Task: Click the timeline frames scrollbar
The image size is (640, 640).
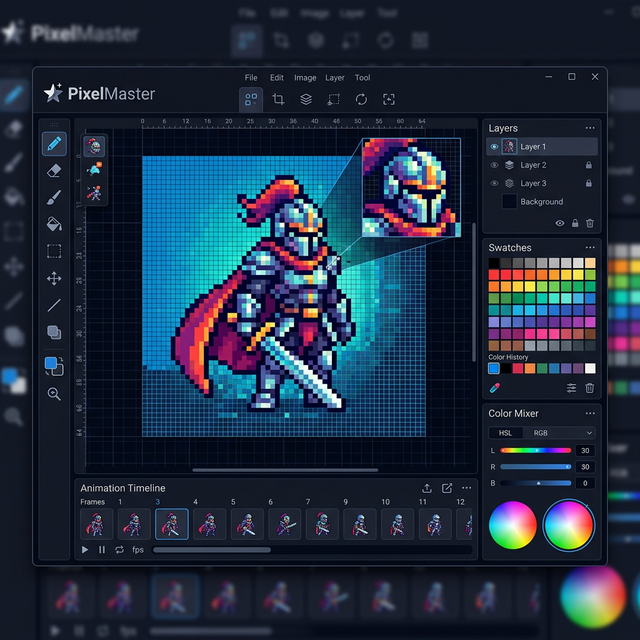Action: tap(212, 550)
